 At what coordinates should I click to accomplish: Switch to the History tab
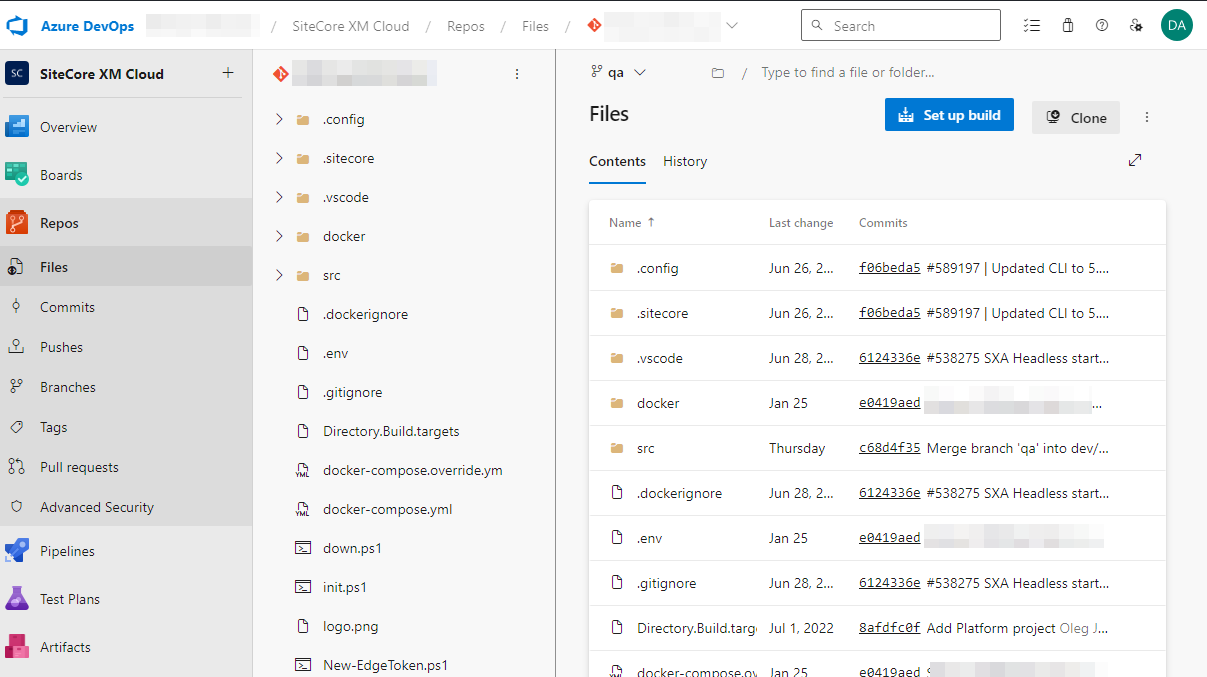pos(684,161)
